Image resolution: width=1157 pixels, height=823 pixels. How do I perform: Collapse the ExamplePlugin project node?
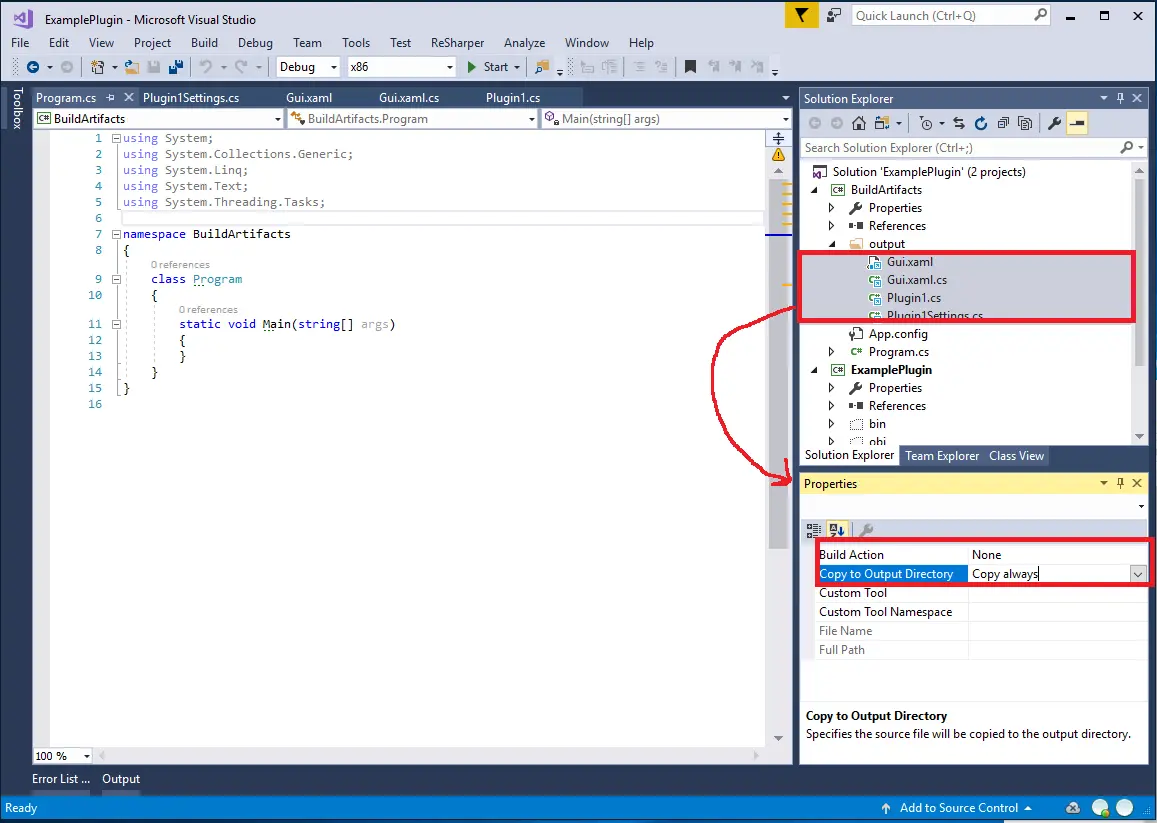[815, 370]
